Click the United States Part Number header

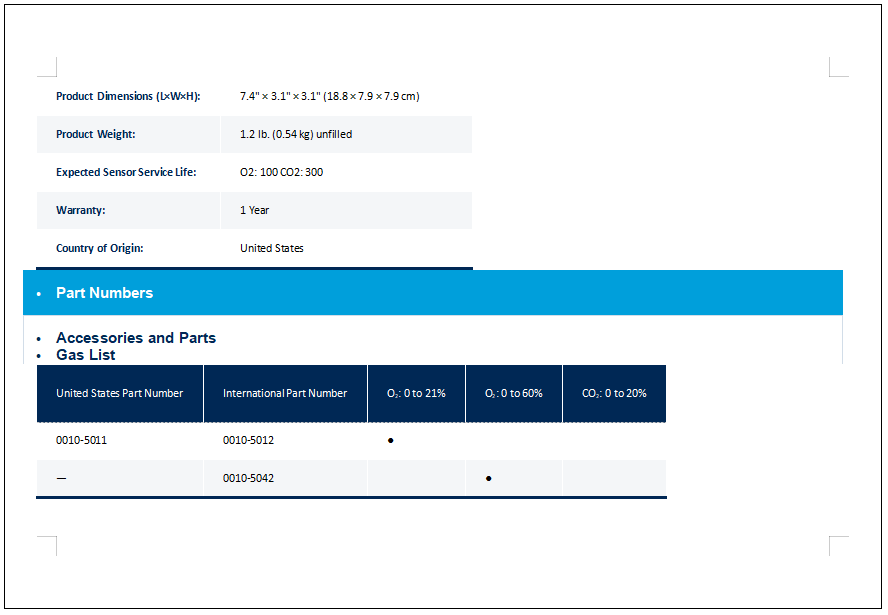[119, 393]
